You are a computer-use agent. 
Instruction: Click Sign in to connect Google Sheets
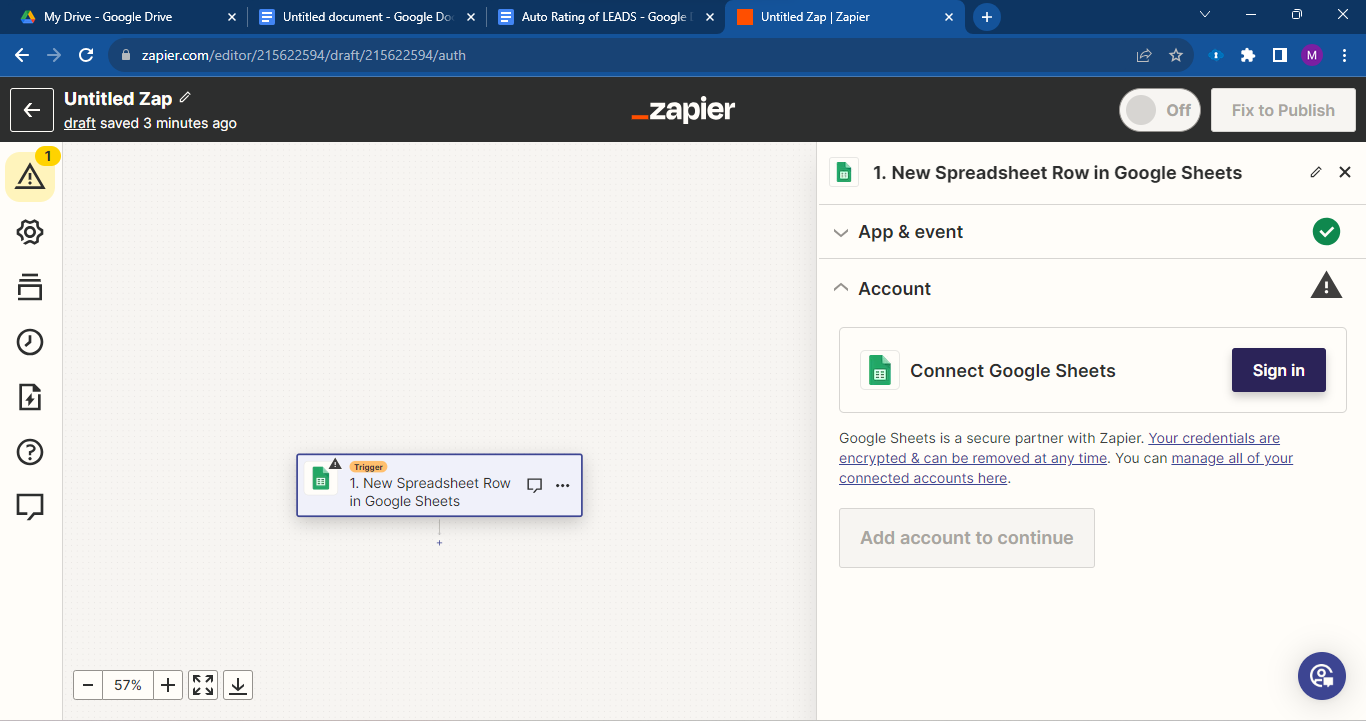click(x=1278, y=370)
